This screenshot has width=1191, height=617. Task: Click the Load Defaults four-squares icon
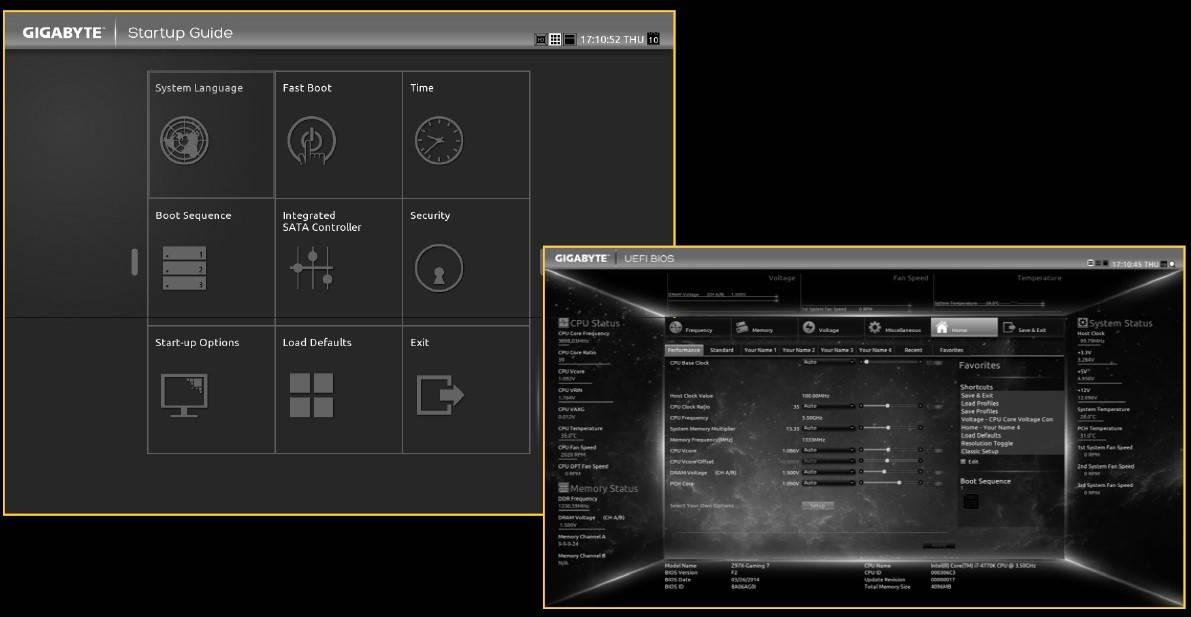(x=311, y=394)
